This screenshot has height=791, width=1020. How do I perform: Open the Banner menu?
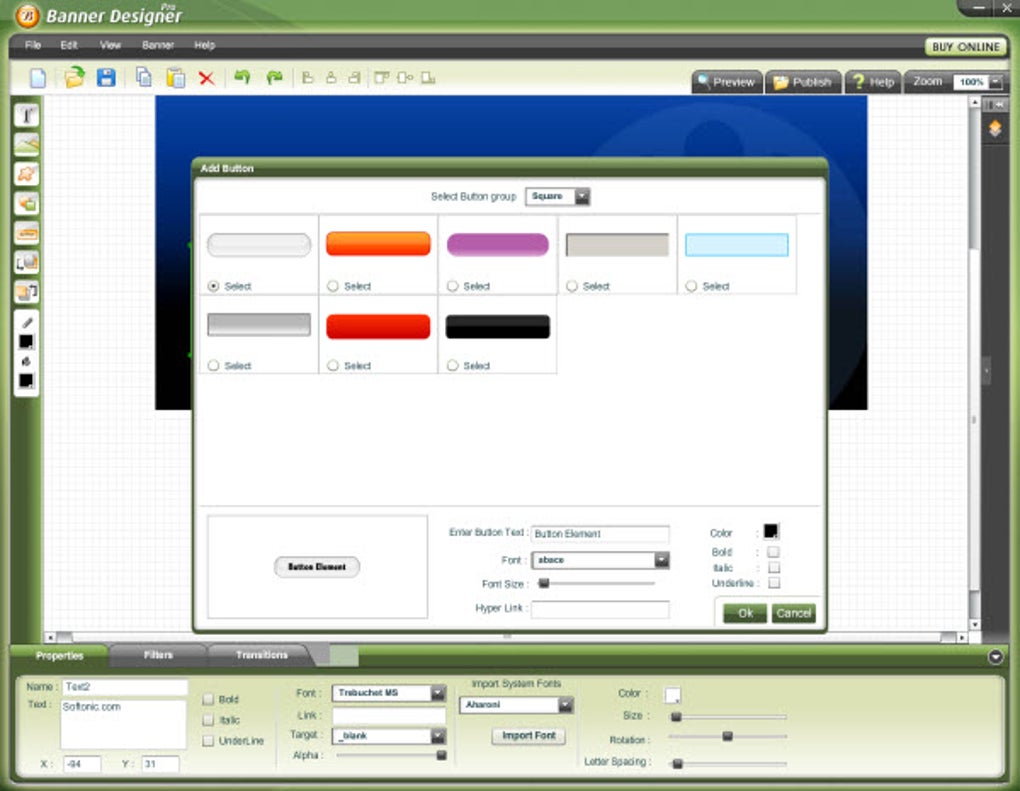(157, 46)
